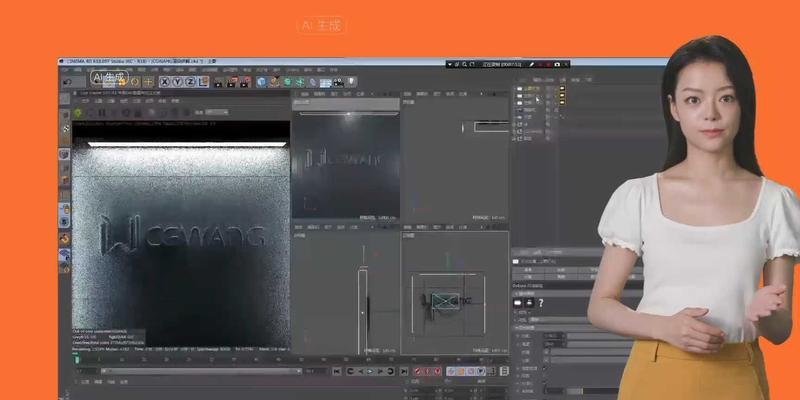
Task: Open the render settings clapboard icon
Action: (245, 82)
